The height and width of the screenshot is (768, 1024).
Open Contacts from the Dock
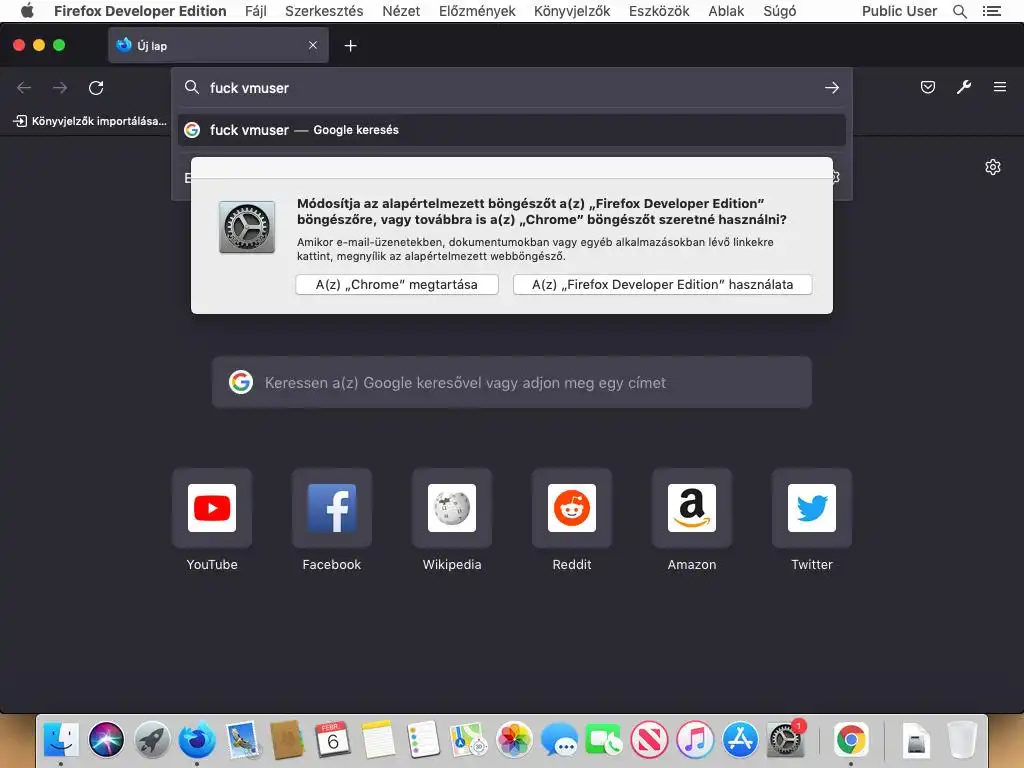point(287,740)
